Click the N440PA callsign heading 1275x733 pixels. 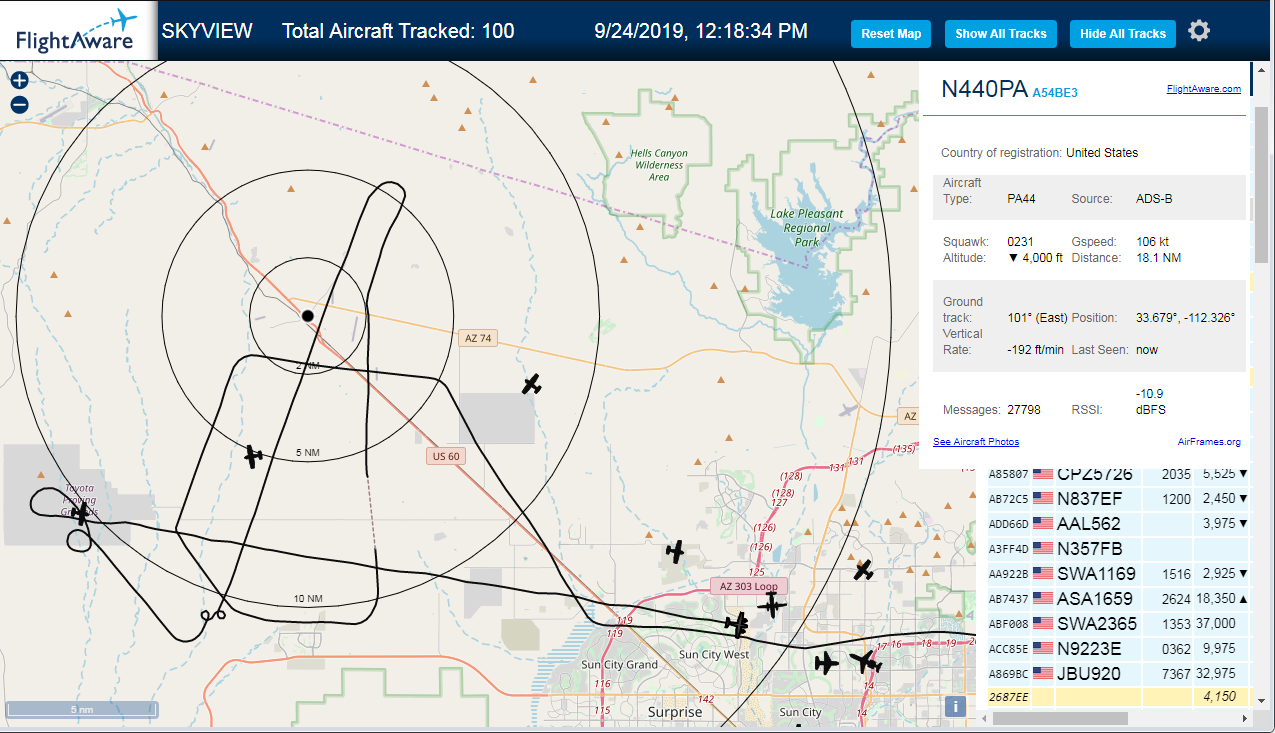tap(985, 89)
